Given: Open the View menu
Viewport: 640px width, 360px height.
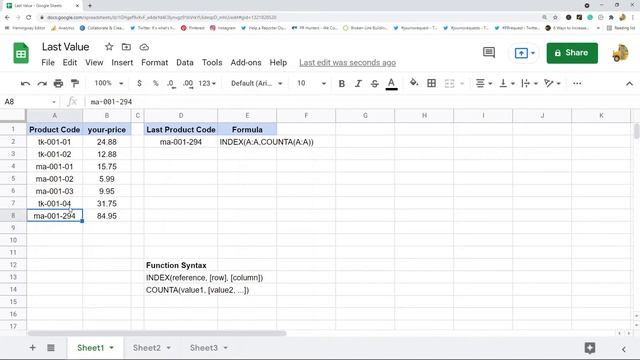Looking at the screenshot, I should coord(94,62).
